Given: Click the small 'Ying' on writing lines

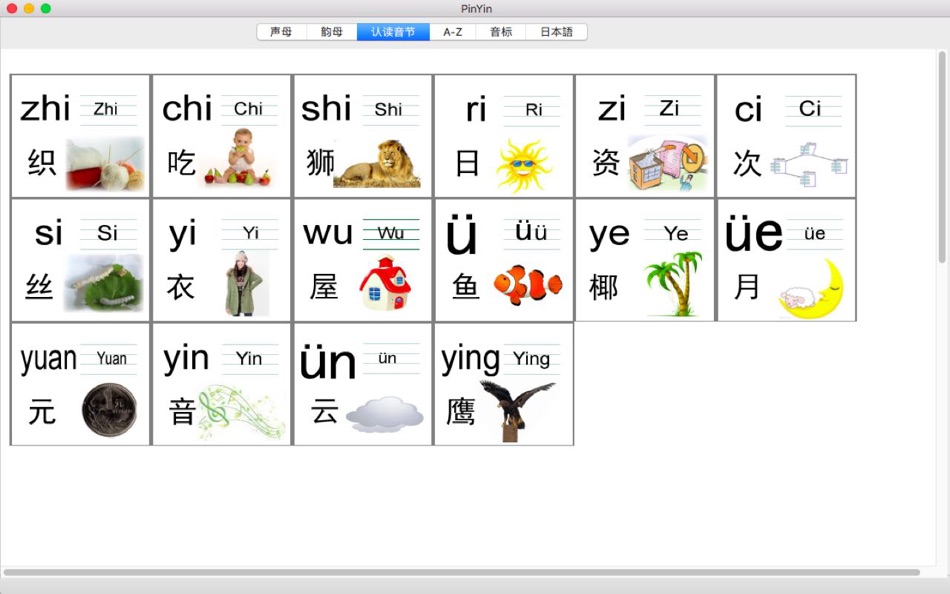Looking at the screenshot, I should pos(531,359).
